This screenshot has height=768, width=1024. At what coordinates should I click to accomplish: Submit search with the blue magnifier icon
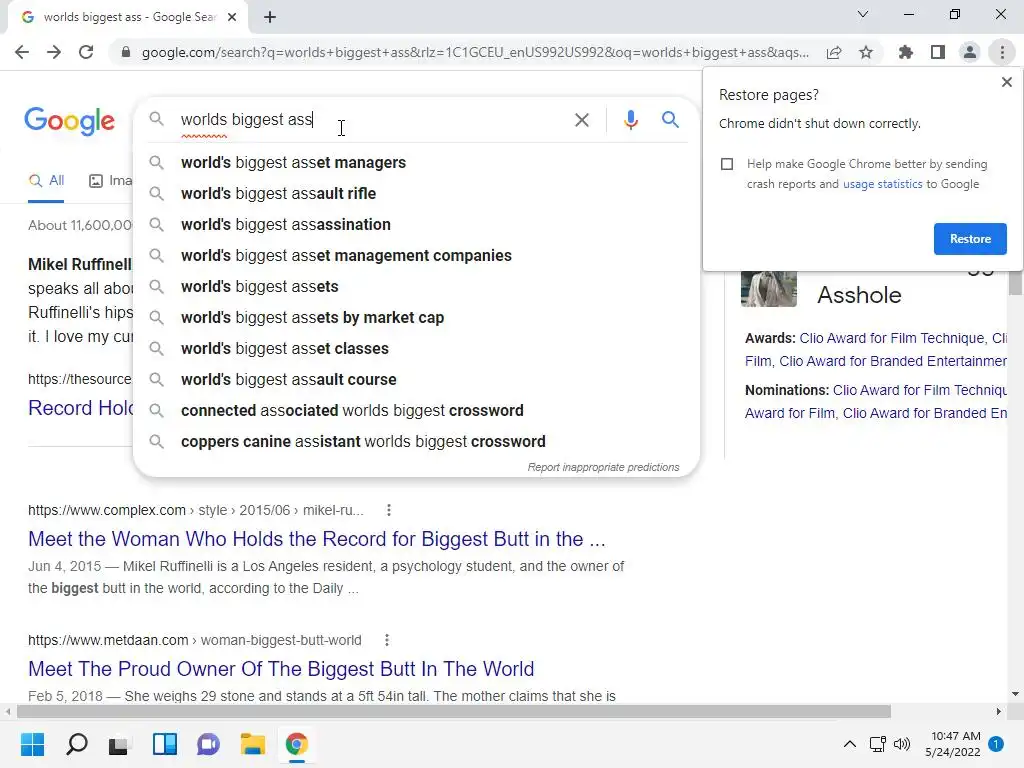pyautogui.click(x=670, y=120)
